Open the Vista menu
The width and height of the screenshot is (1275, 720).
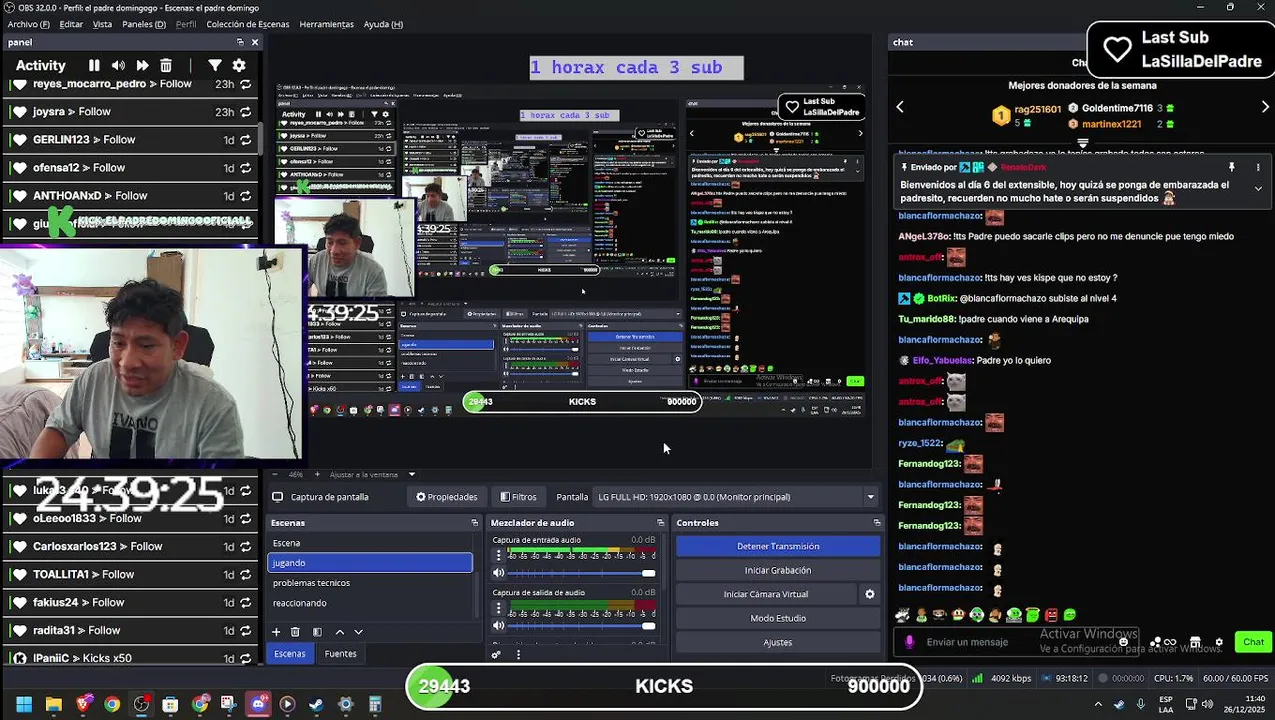(102, 24)
